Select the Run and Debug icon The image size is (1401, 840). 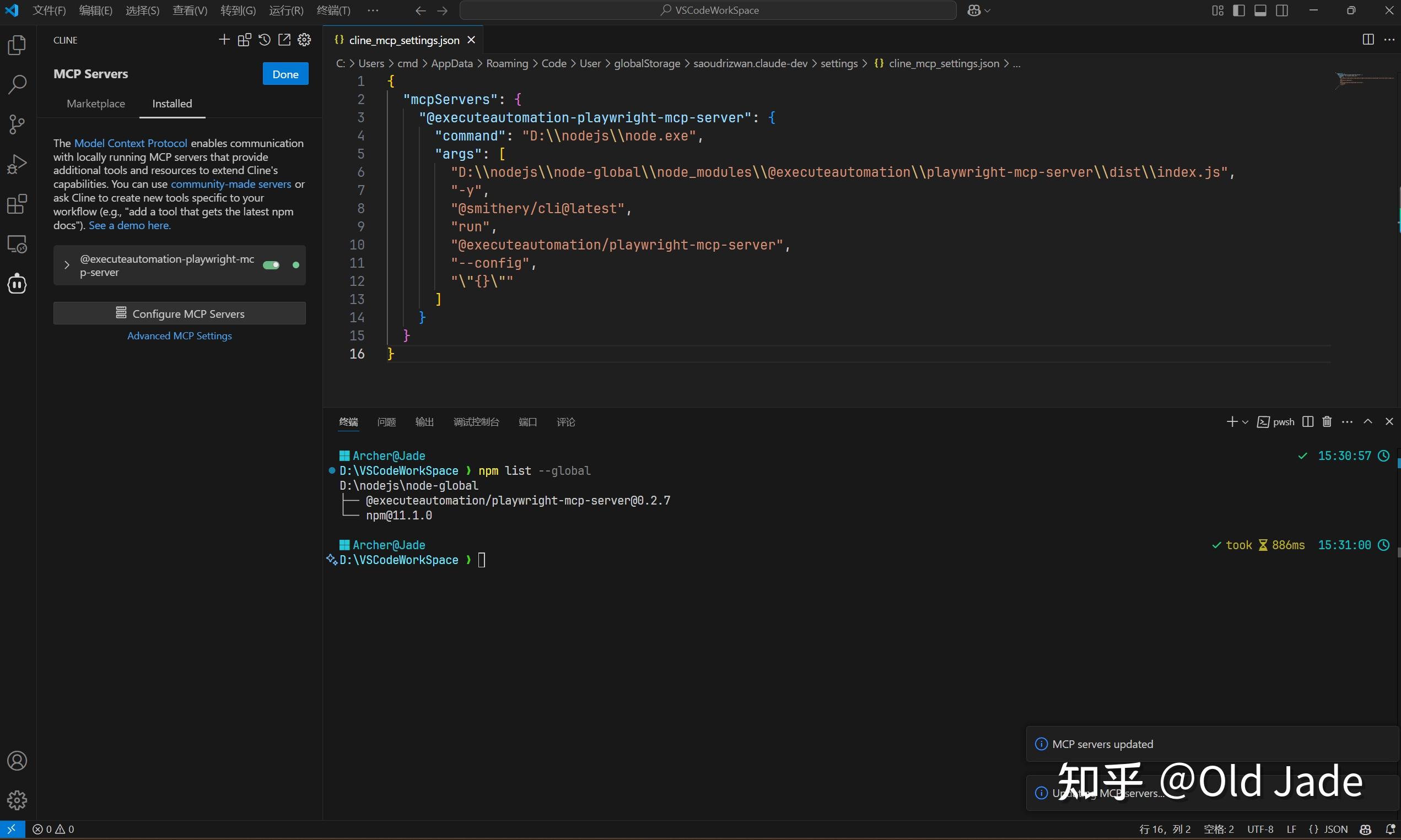click(x=17, y=163)
